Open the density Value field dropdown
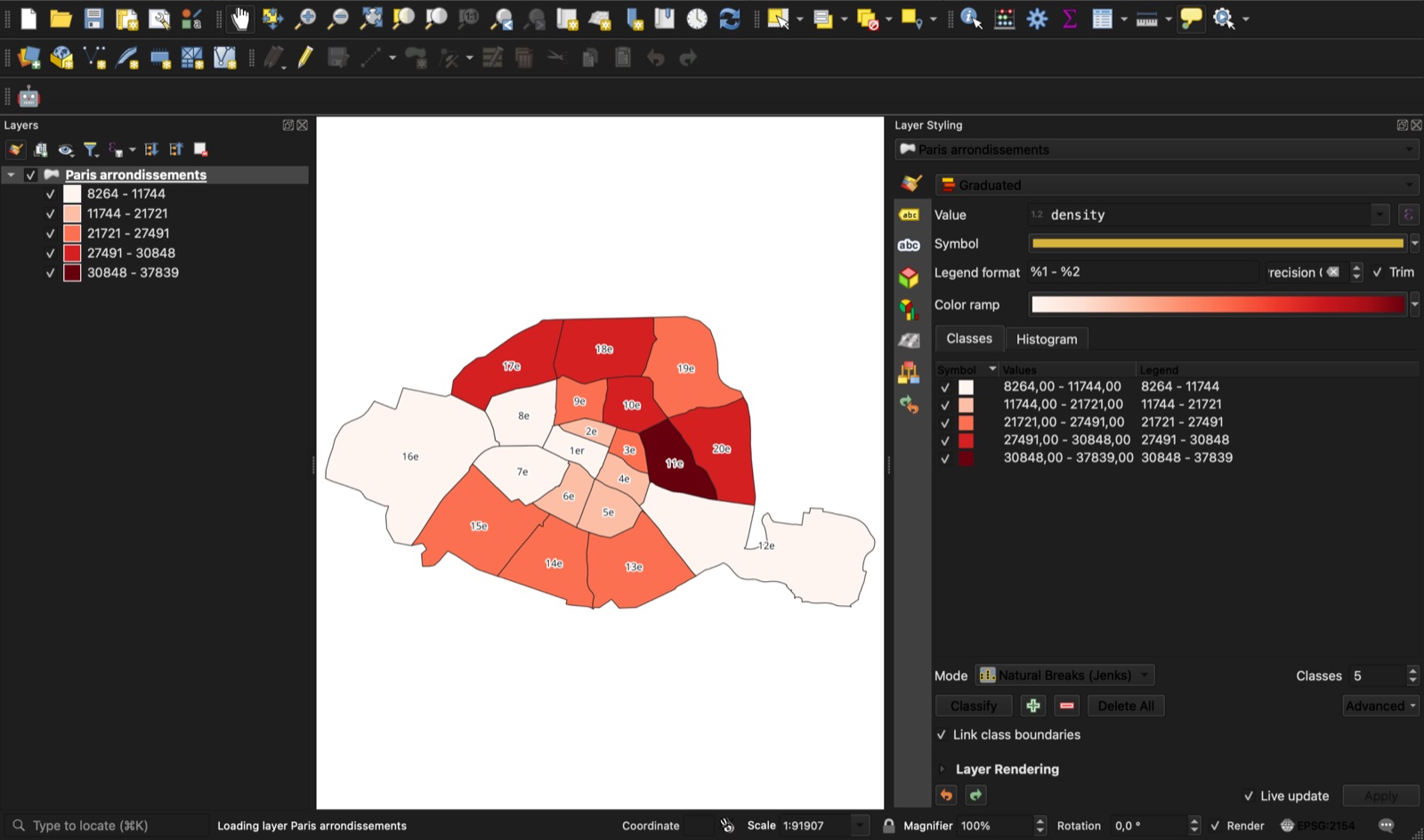 pyautogui.click(x=1379, y=214)
